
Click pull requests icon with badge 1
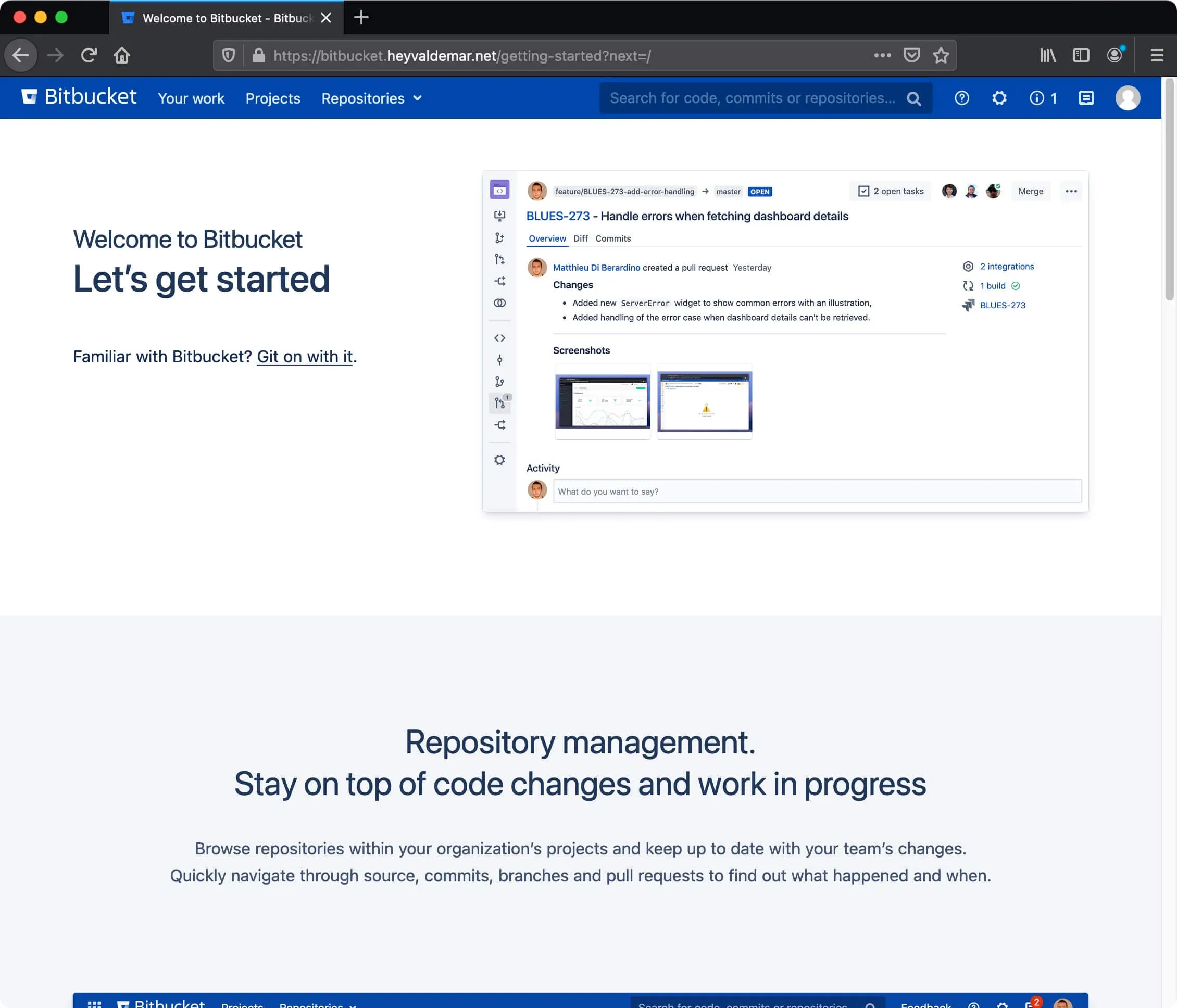500,402
